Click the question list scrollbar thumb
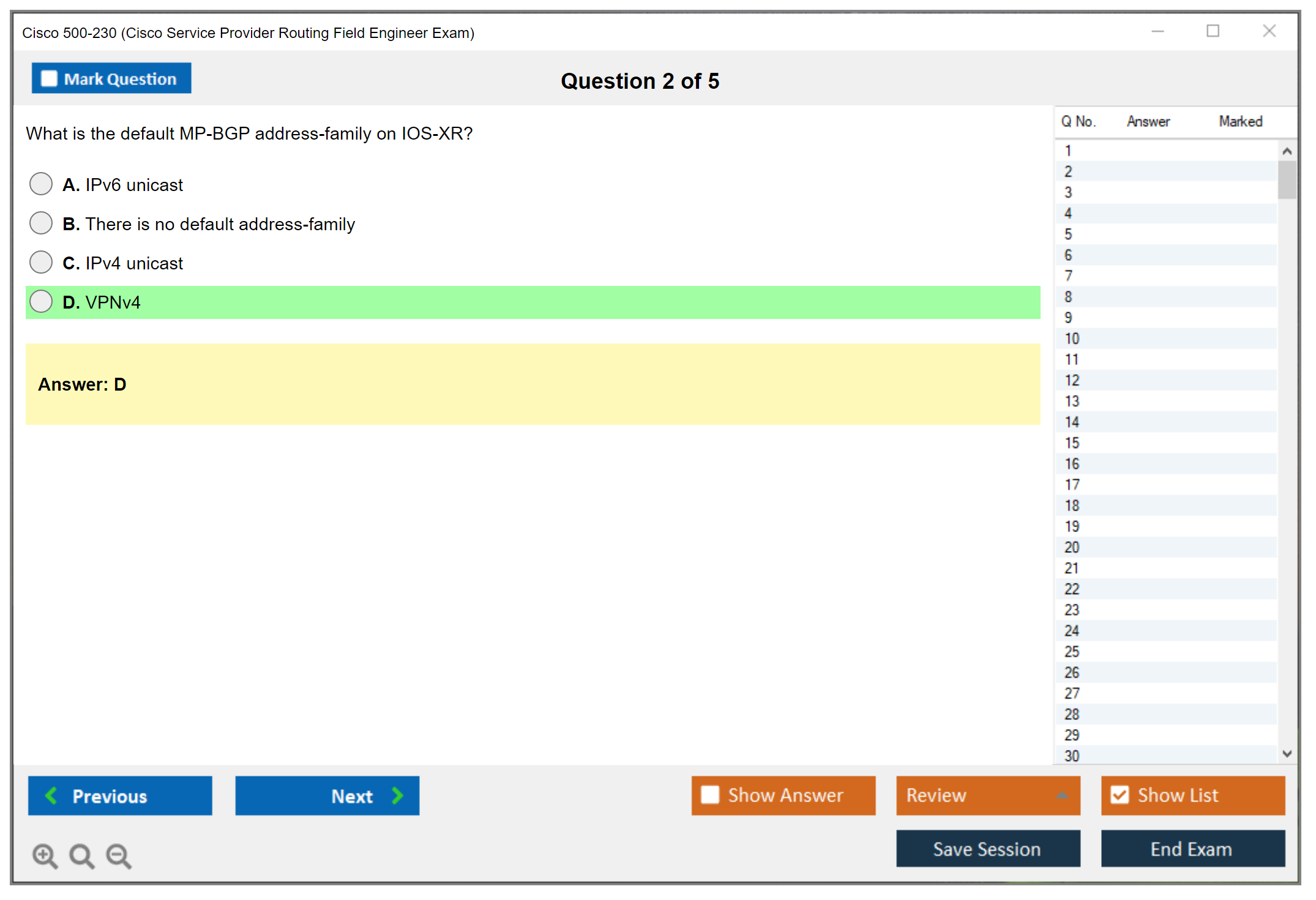1316x900 pixels. (1287, 179)
